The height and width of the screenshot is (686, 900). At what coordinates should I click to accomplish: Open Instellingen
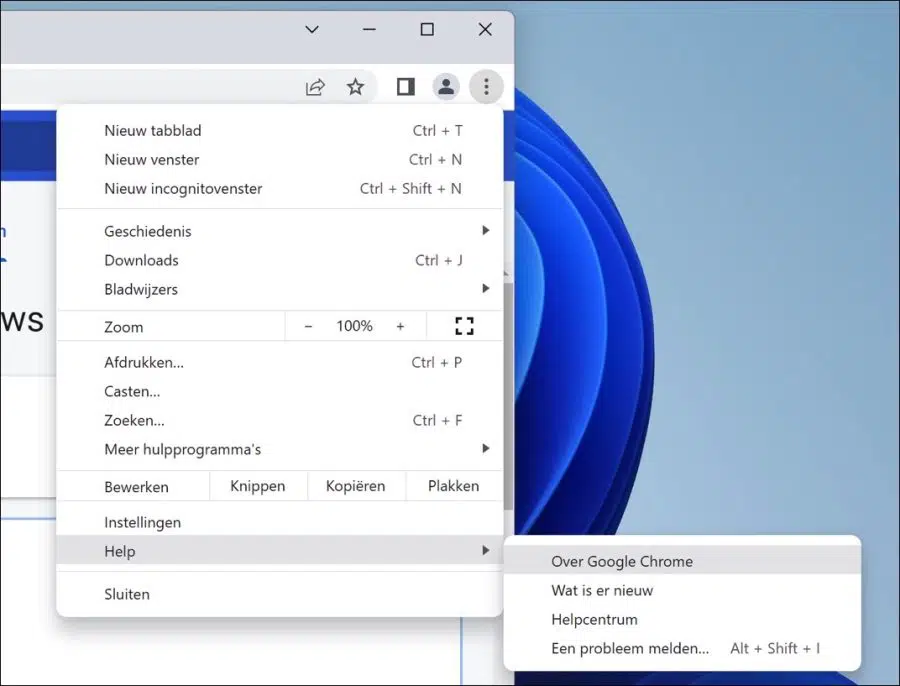point(280,522)
